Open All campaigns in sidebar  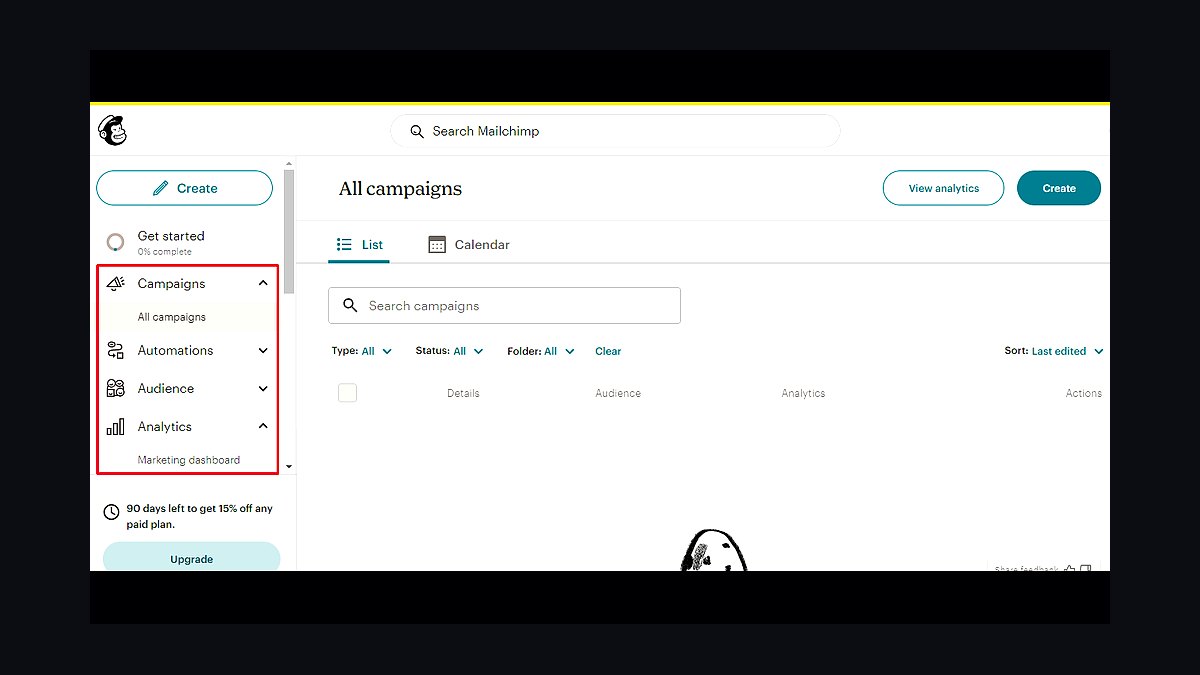pos(171,317)
